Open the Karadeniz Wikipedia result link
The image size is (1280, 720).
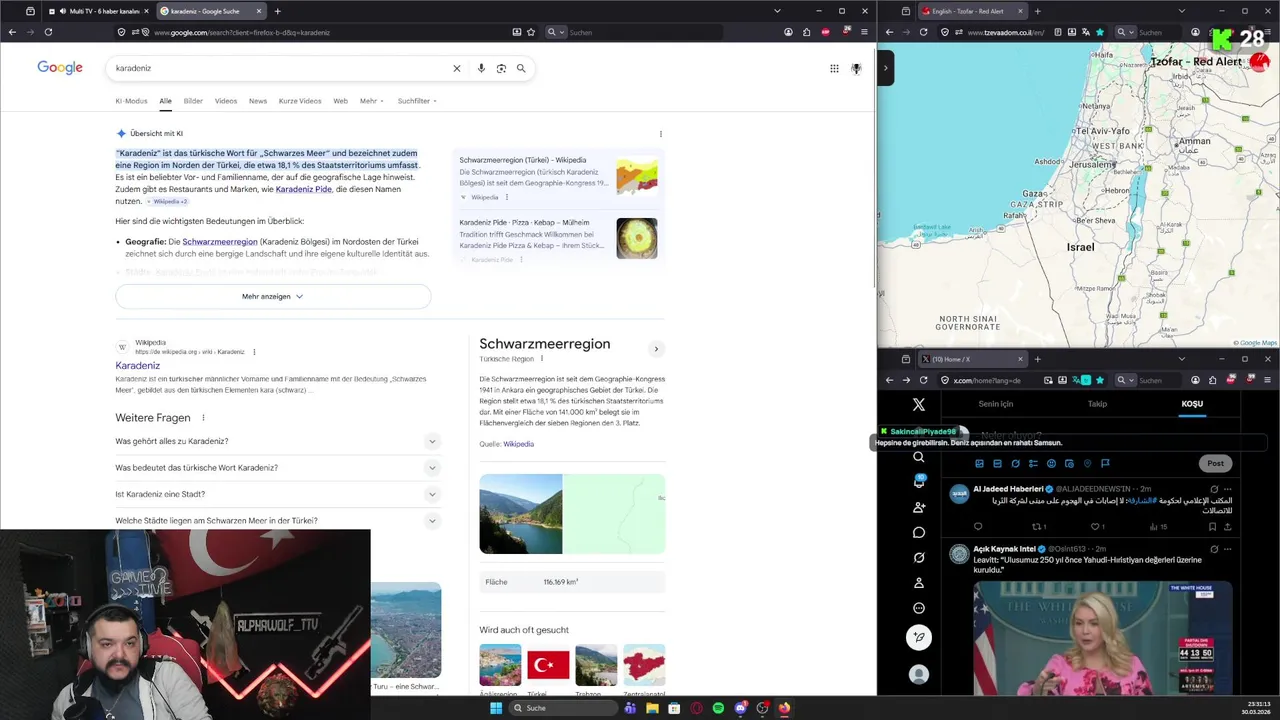click(x=137, y=366)
